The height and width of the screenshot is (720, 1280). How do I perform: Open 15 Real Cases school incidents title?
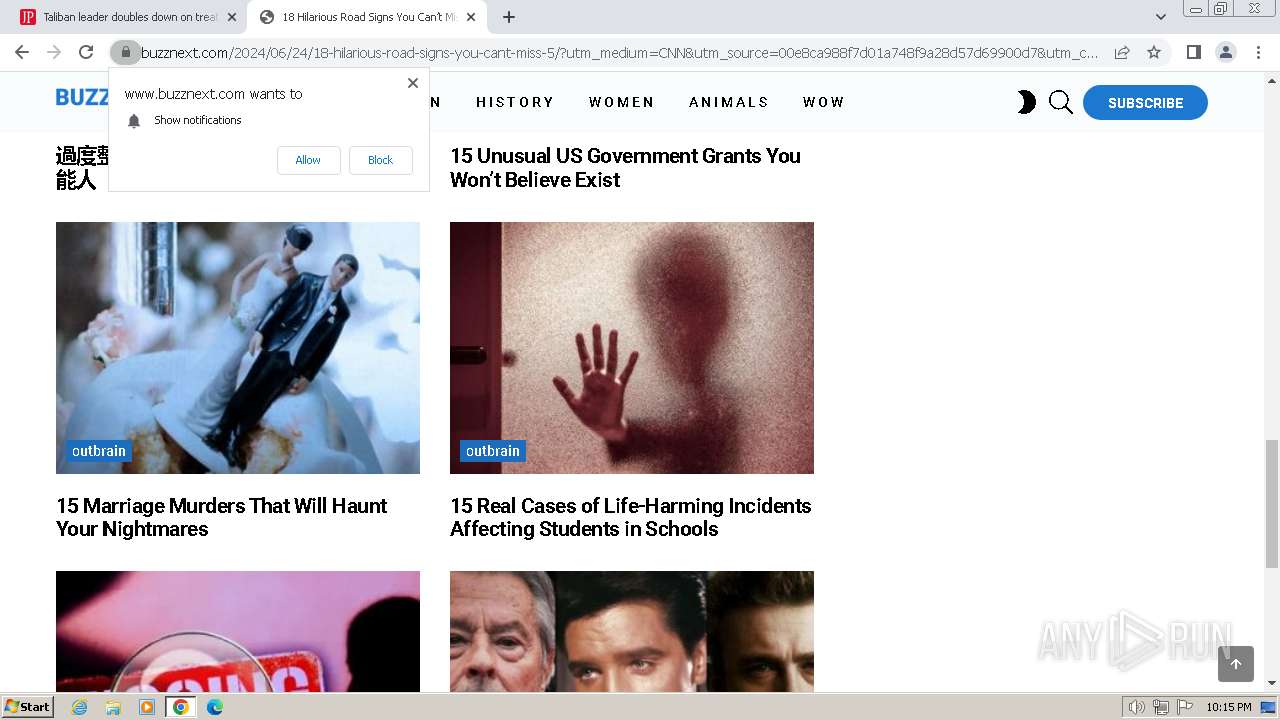pos(631,517)
